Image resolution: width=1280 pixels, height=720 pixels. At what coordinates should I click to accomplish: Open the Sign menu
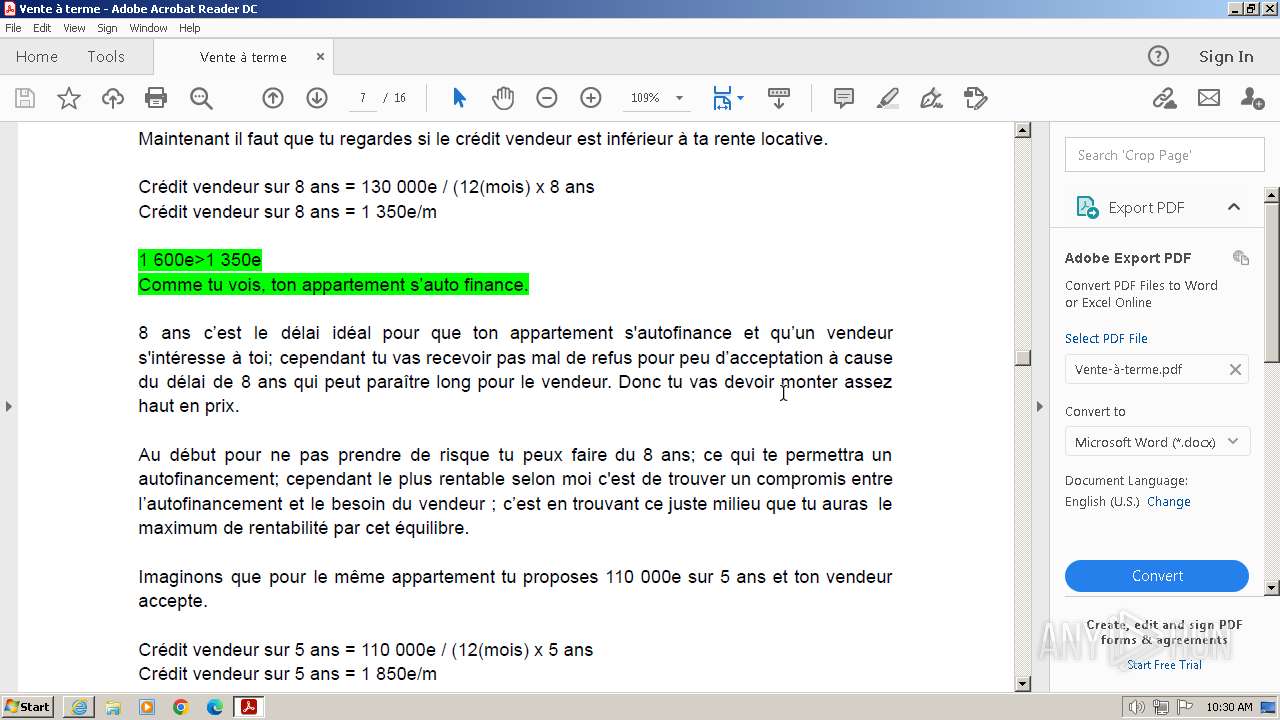click(x=107, y=28)
